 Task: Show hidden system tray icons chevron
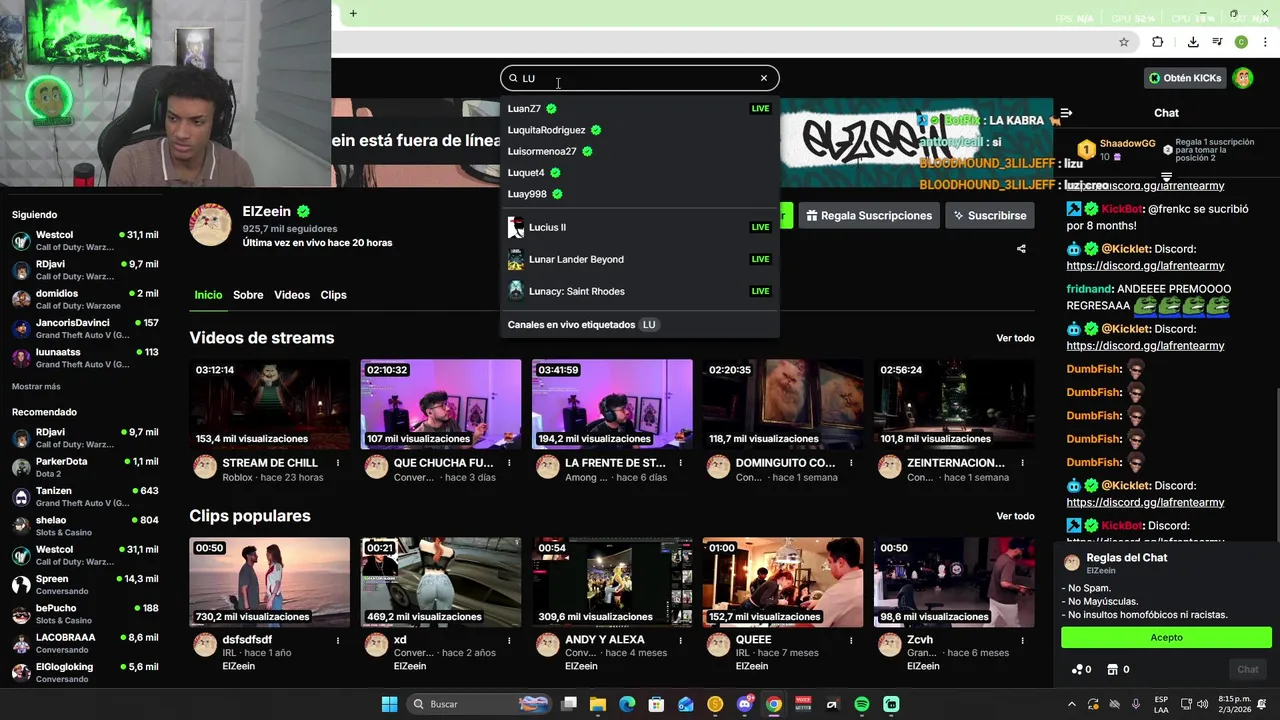coord(1071,704)
